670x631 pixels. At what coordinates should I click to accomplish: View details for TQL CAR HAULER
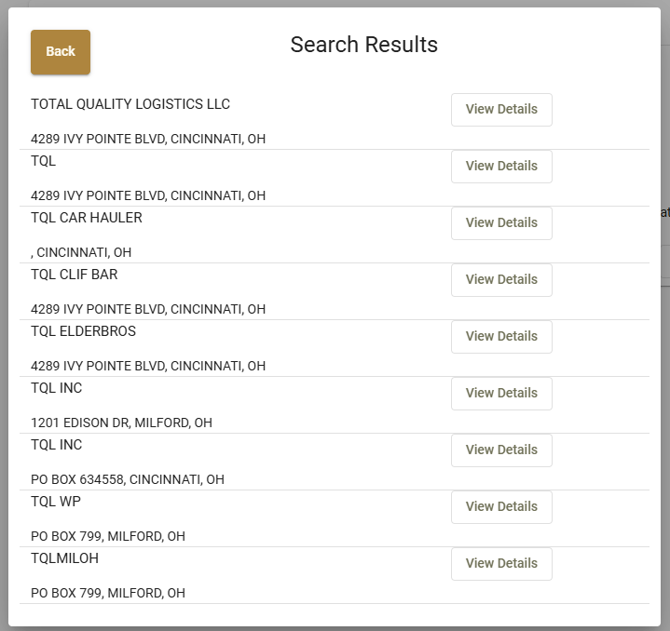coord(502,223)
